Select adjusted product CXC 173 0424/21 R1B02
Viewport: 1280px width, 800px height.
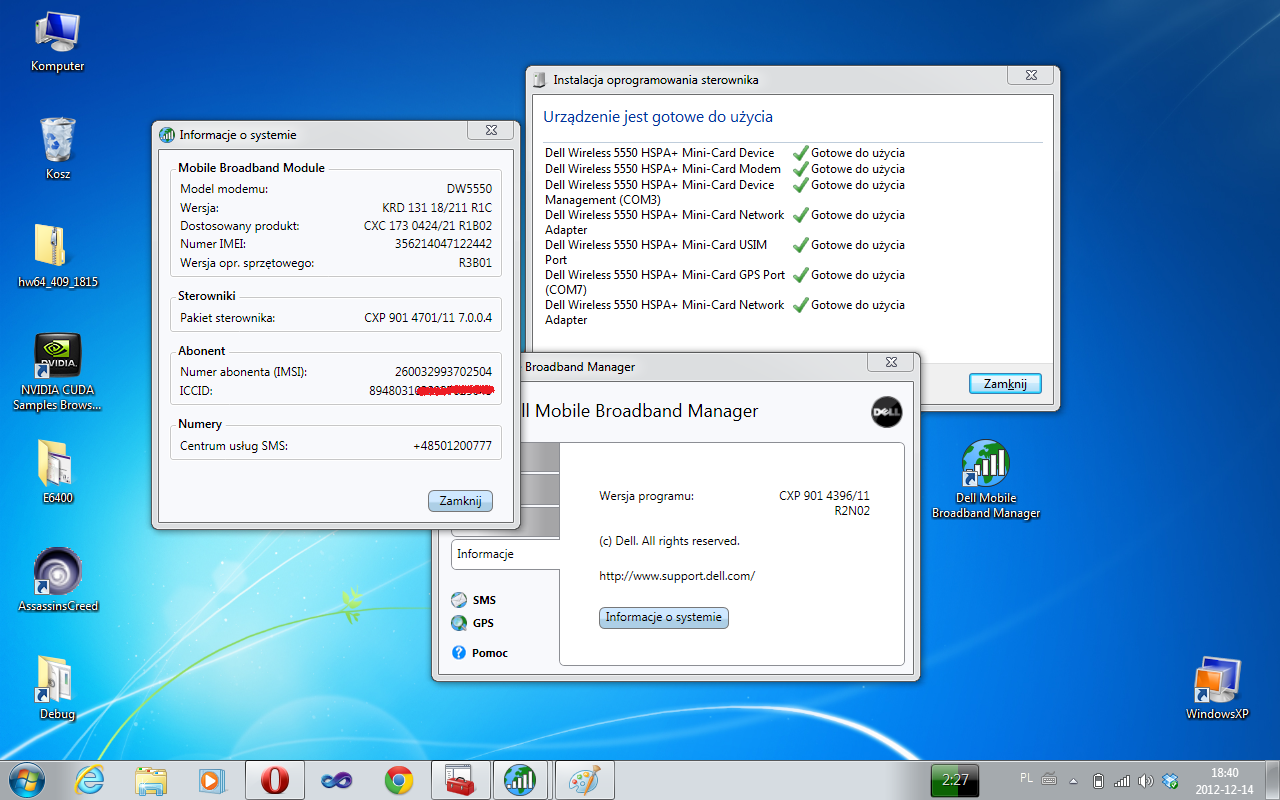tap(428, 226)
